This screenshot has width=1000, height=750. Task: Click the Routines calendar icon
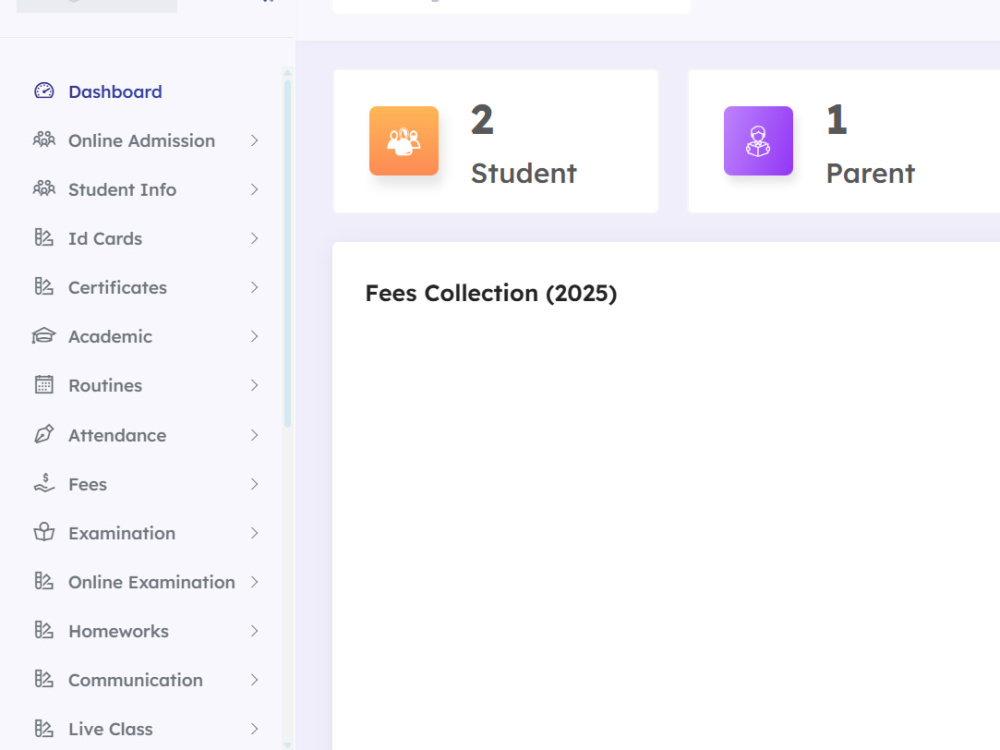pyautogui.click(x=44, y=385)
